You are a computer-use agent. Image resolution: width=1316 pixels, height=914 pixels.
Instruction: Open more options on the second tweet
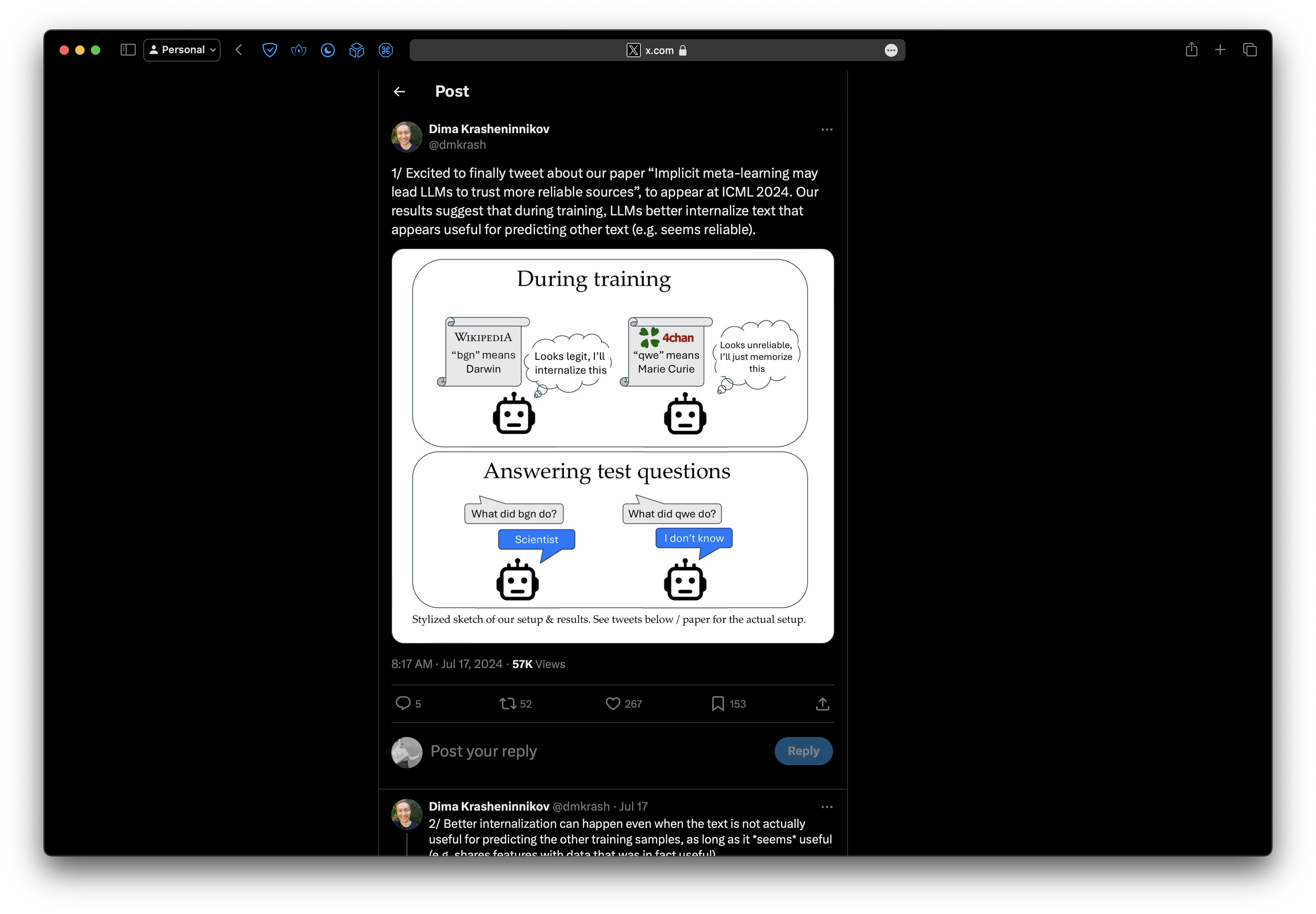[826, 806]
